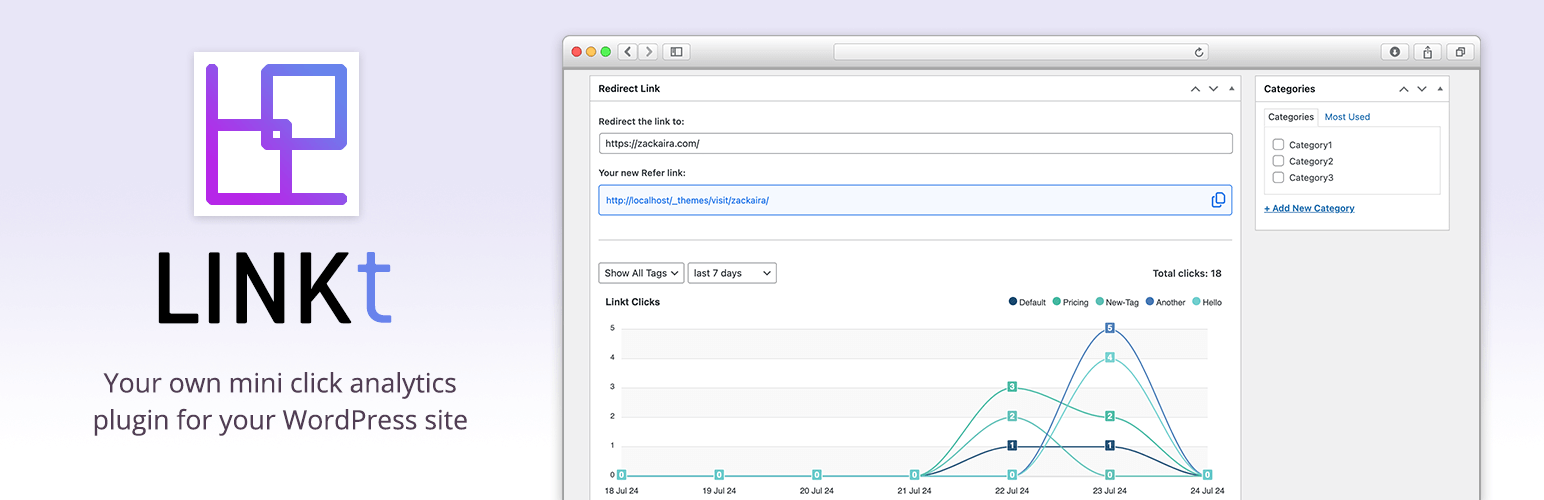Click the browser back arrow
Image resolution: width=1544 pixels, height=500 pixels.
(x=628, y=52)
